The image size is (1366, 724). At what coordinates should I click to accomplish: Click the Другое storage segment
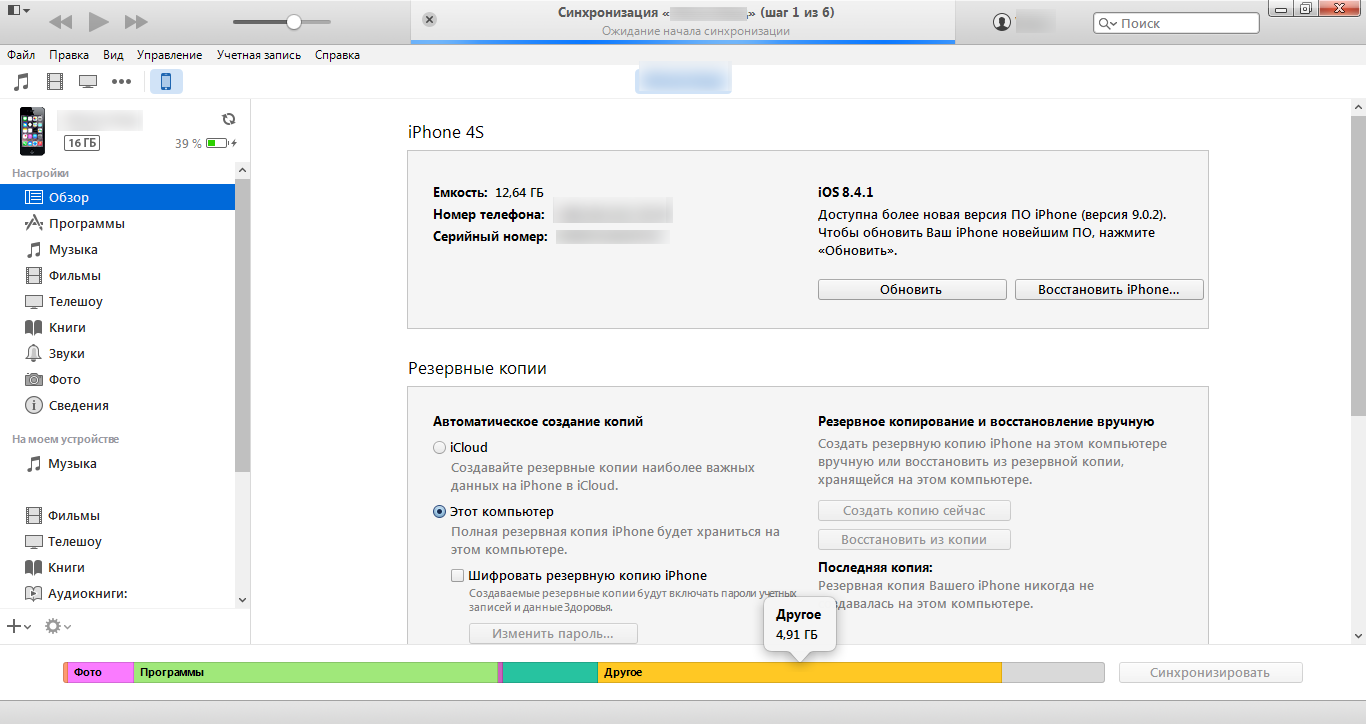(x=800, y=672)
